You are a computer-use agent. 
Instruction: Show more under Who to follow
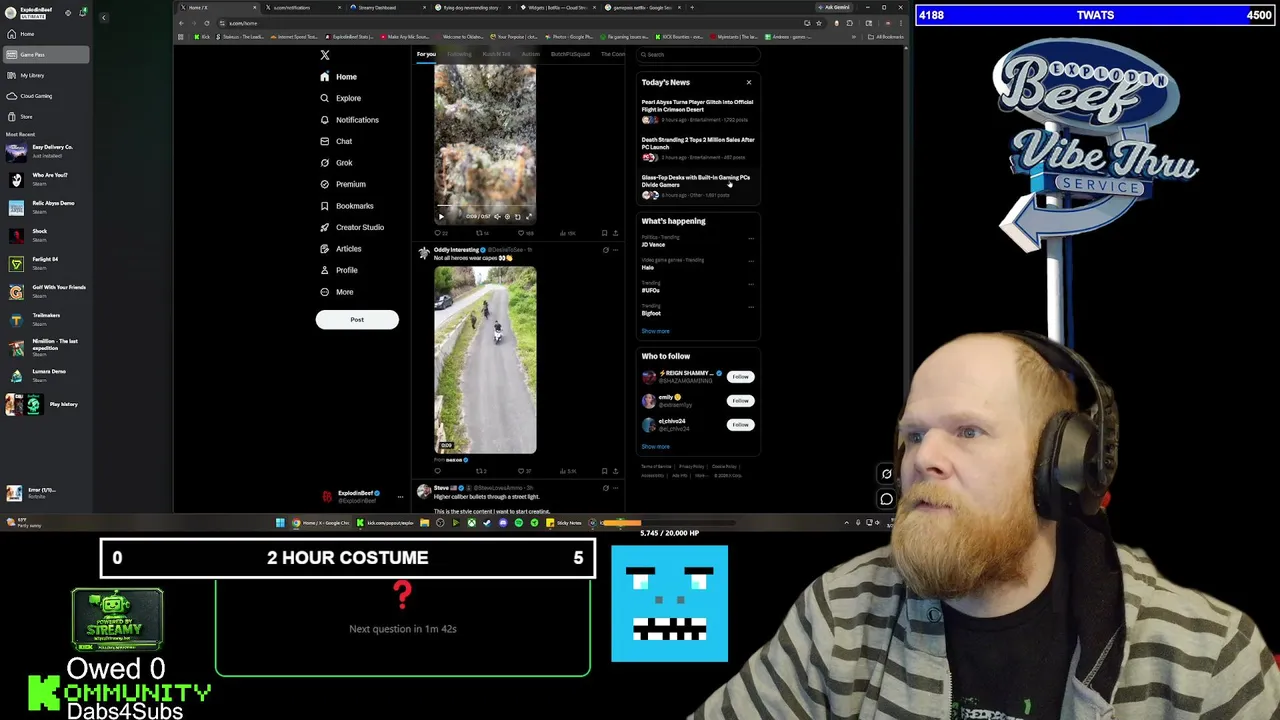655,447
